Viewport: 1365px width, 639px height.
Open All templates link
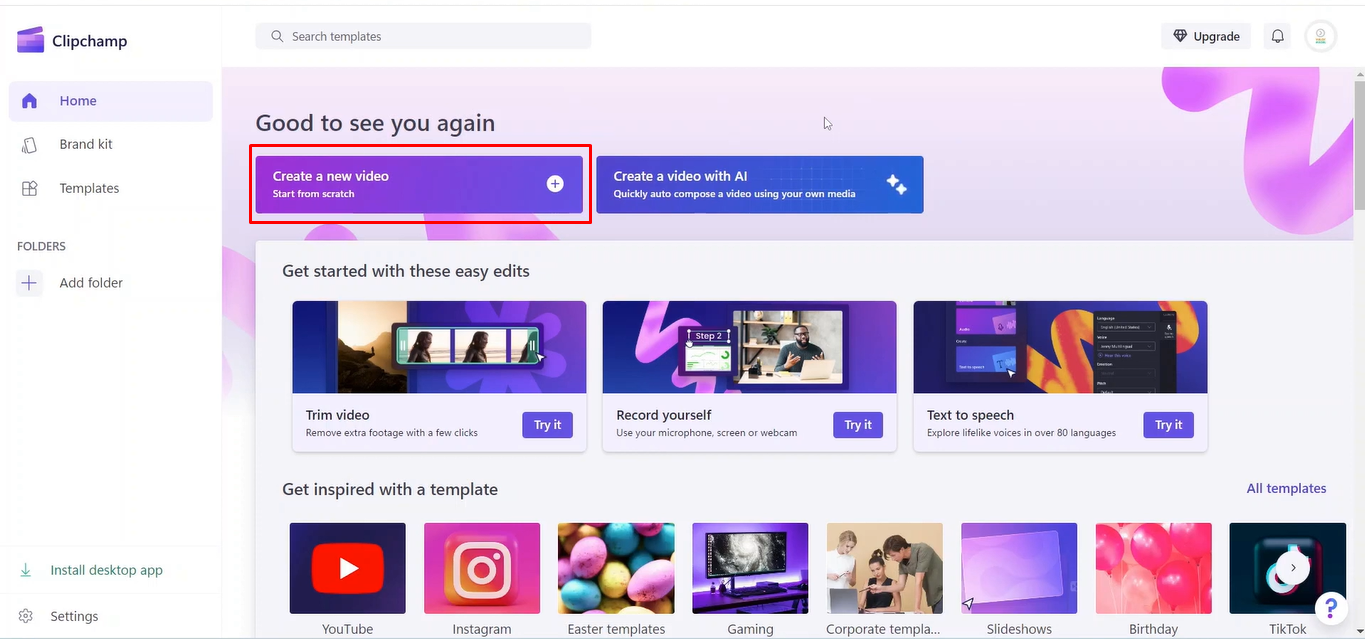click(x=1286, y=488)
